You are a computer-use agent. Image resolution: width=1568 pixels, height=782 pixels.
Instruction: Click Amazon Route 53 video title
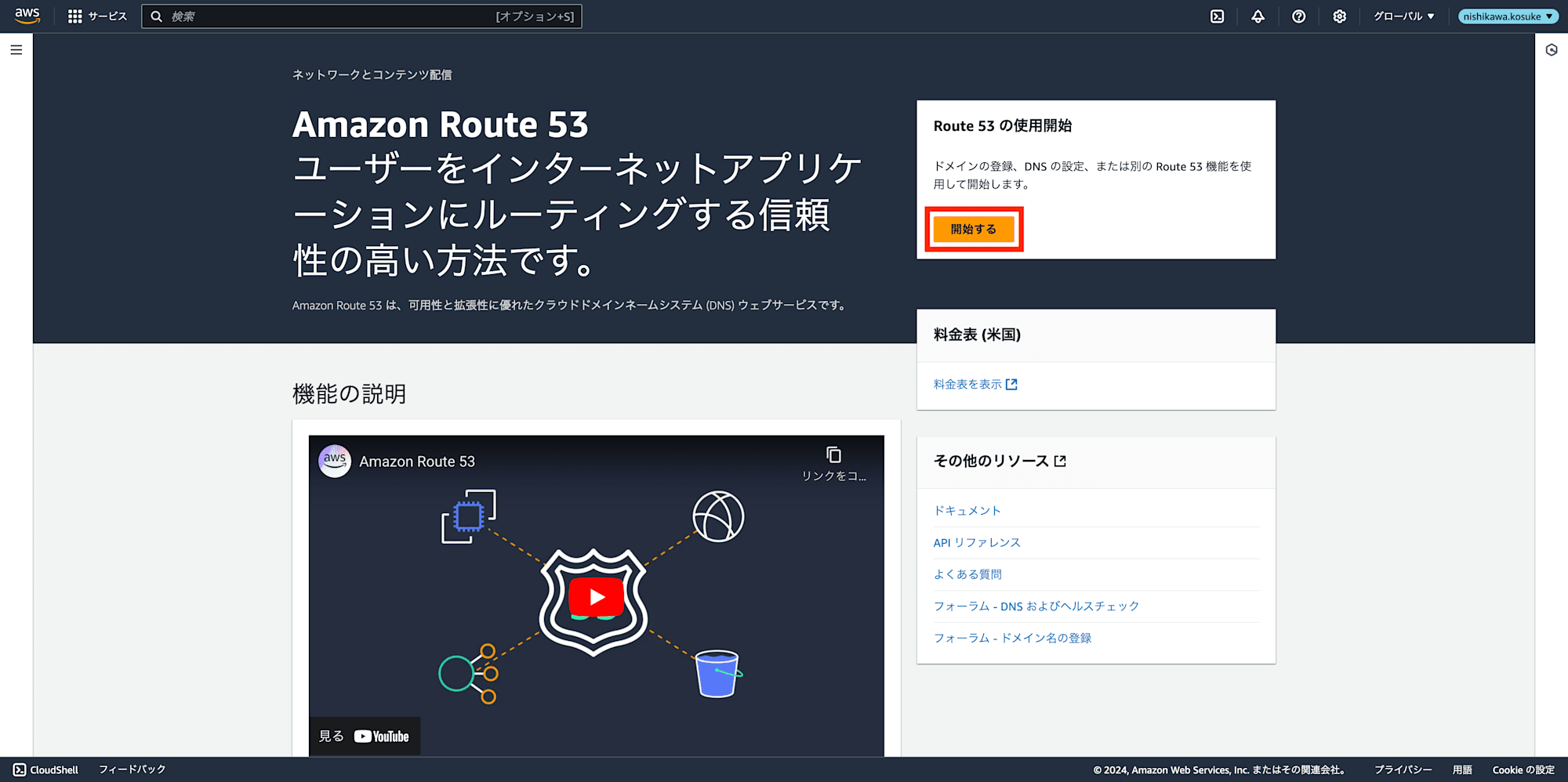(417, 462)
